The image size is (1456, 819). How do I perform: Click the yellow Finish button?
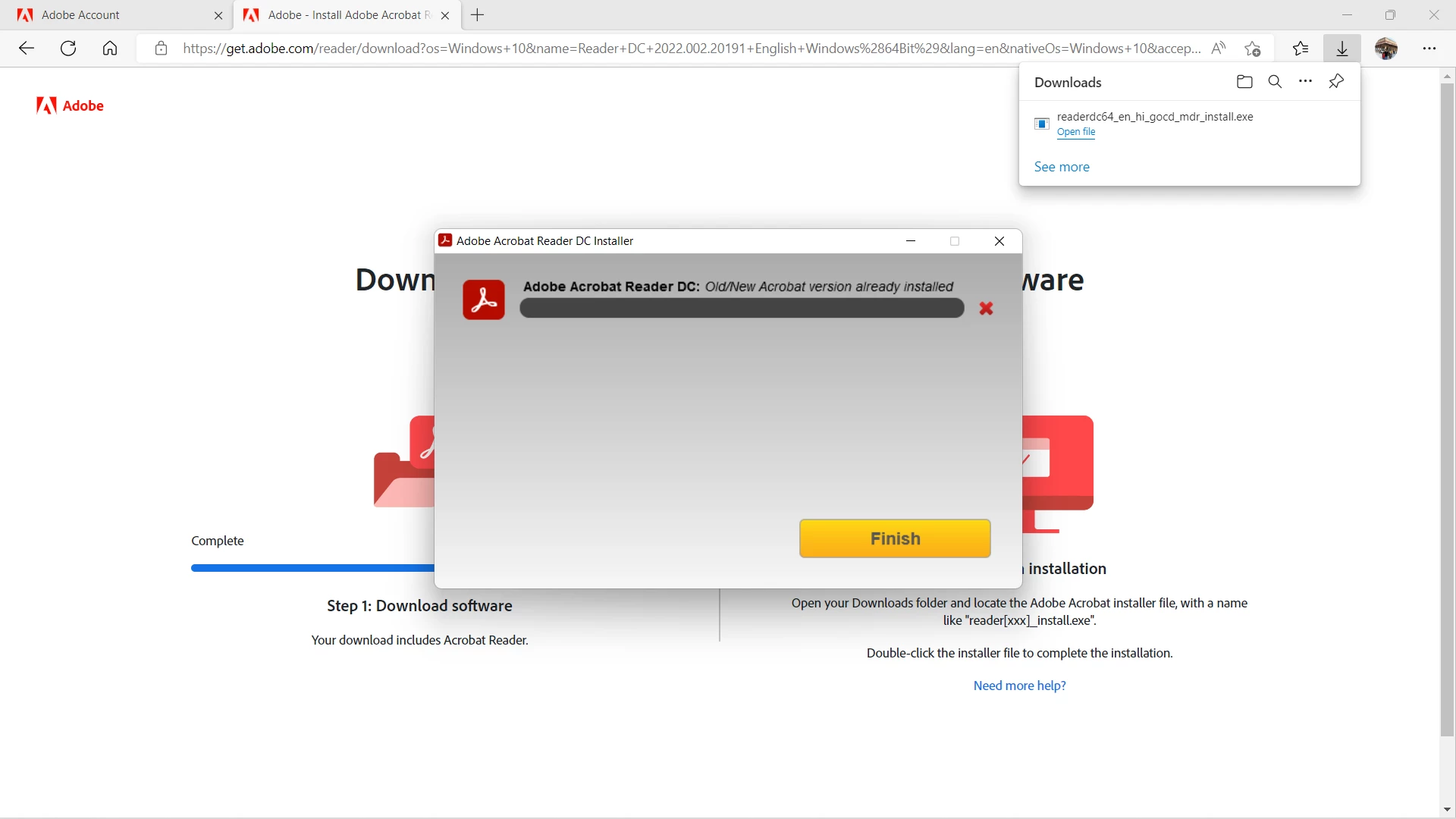(895, 538)
